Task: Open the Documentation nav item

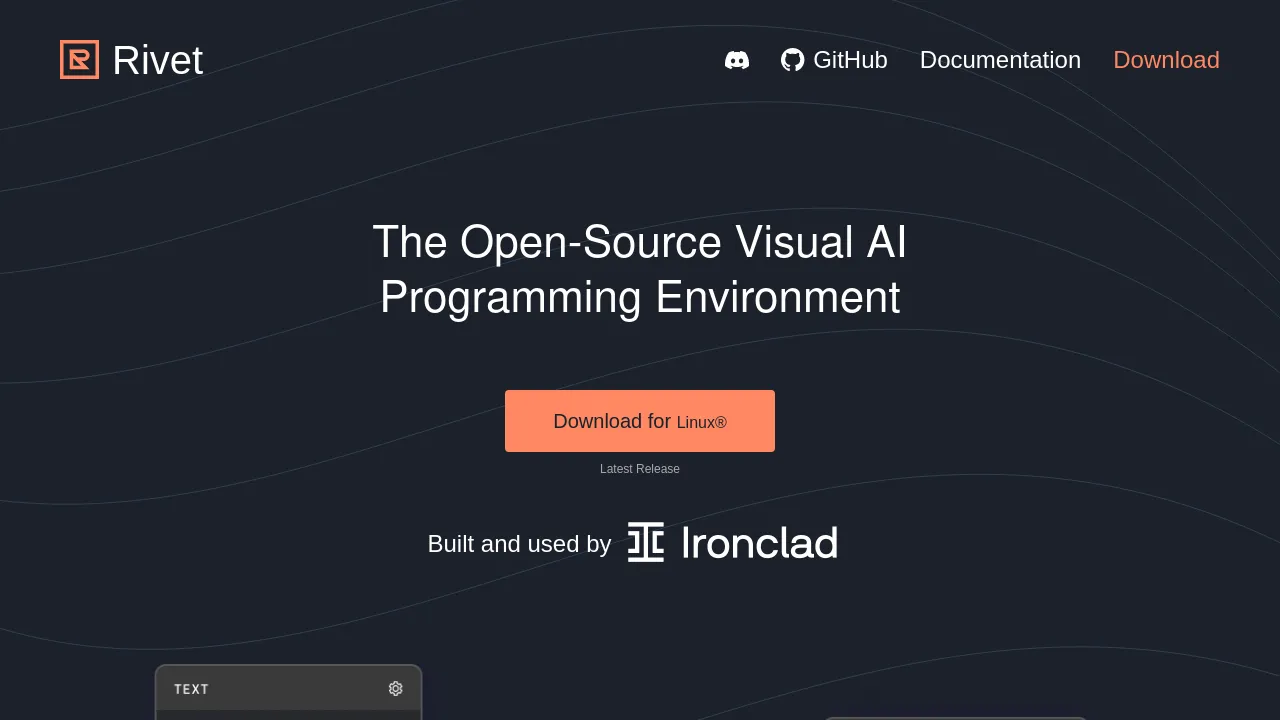Action: point(1000,60)
